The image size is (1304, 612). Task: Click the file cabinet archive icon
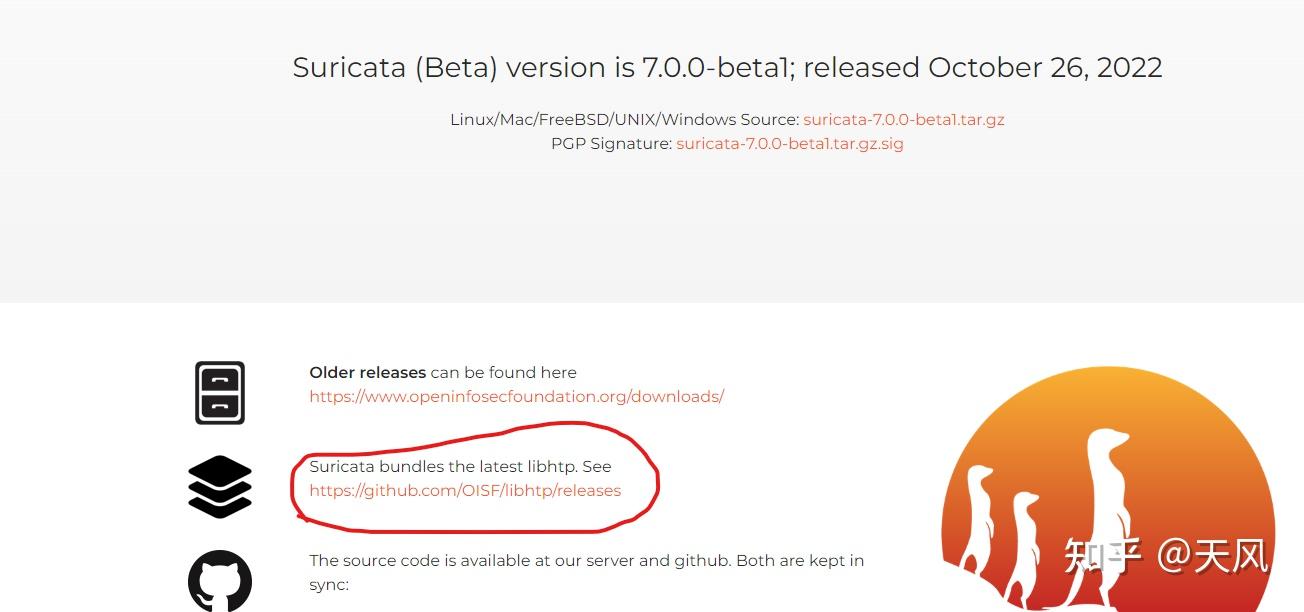tap(220, 392)
